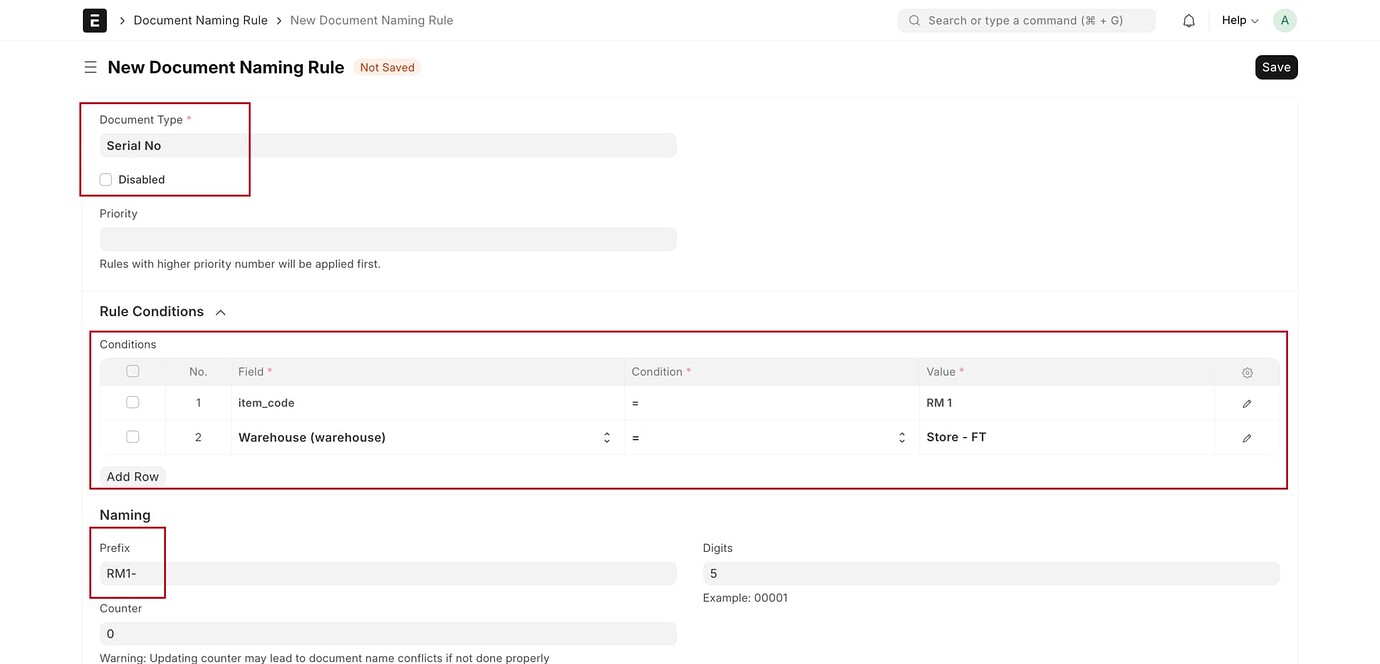Edit the item_code condition row pencil icon
This screenshot has width=1380, height=664.
(x=1246, y=402)
